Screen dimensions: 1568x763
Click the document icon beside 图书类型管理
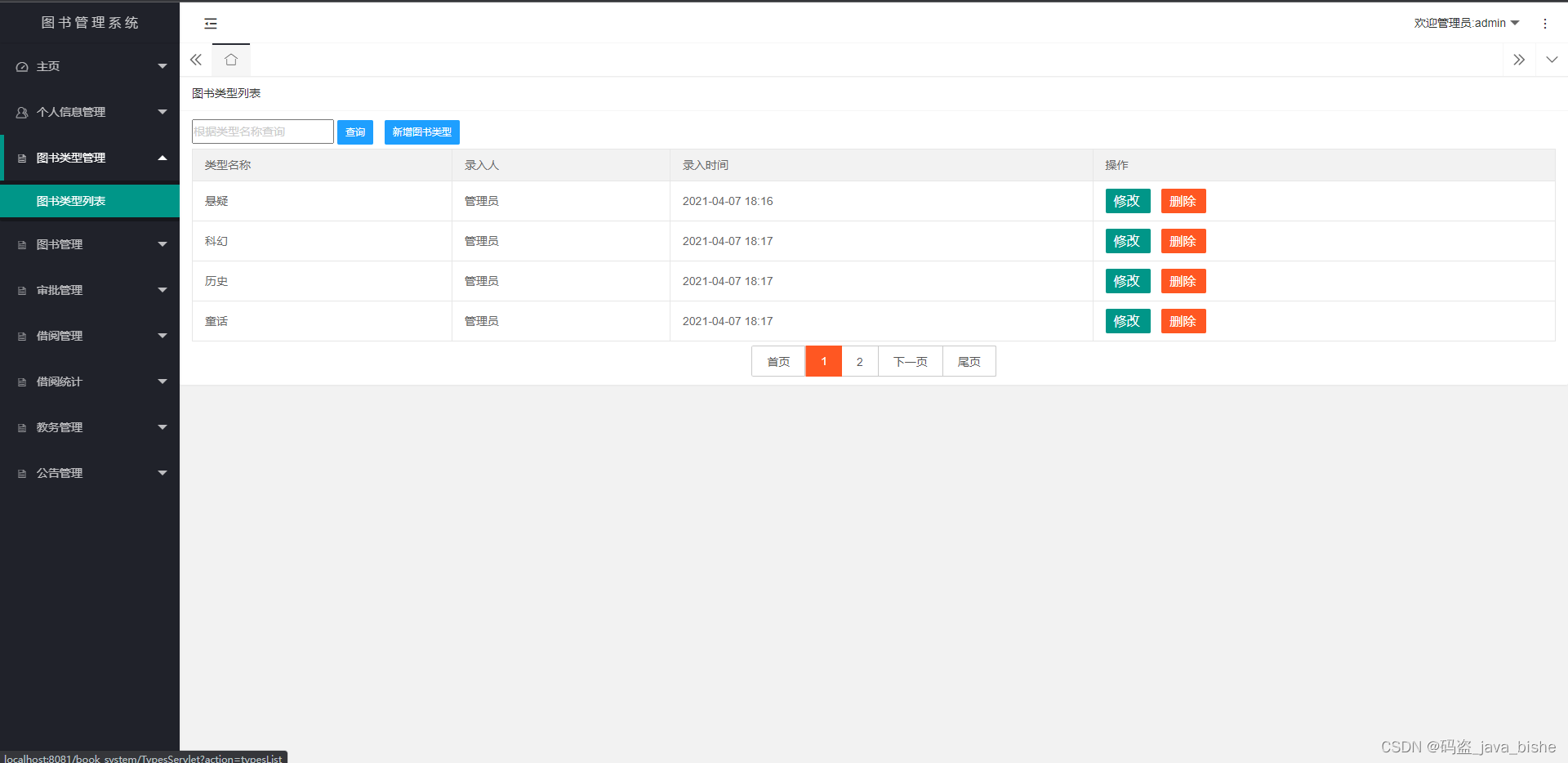point(22,158)
